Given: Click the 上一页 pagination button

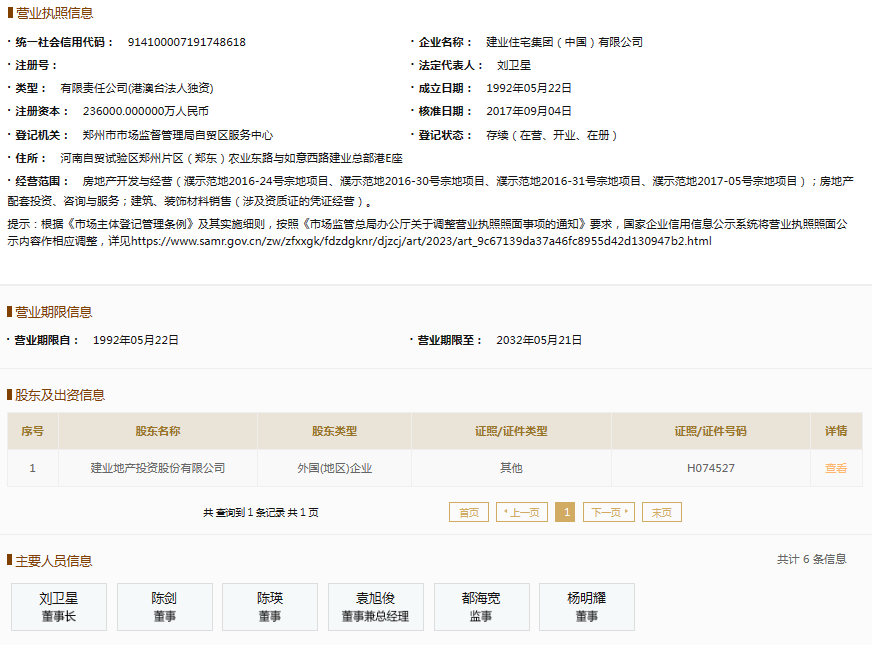Looking at the screenshot, I should (x=520, y=511).
